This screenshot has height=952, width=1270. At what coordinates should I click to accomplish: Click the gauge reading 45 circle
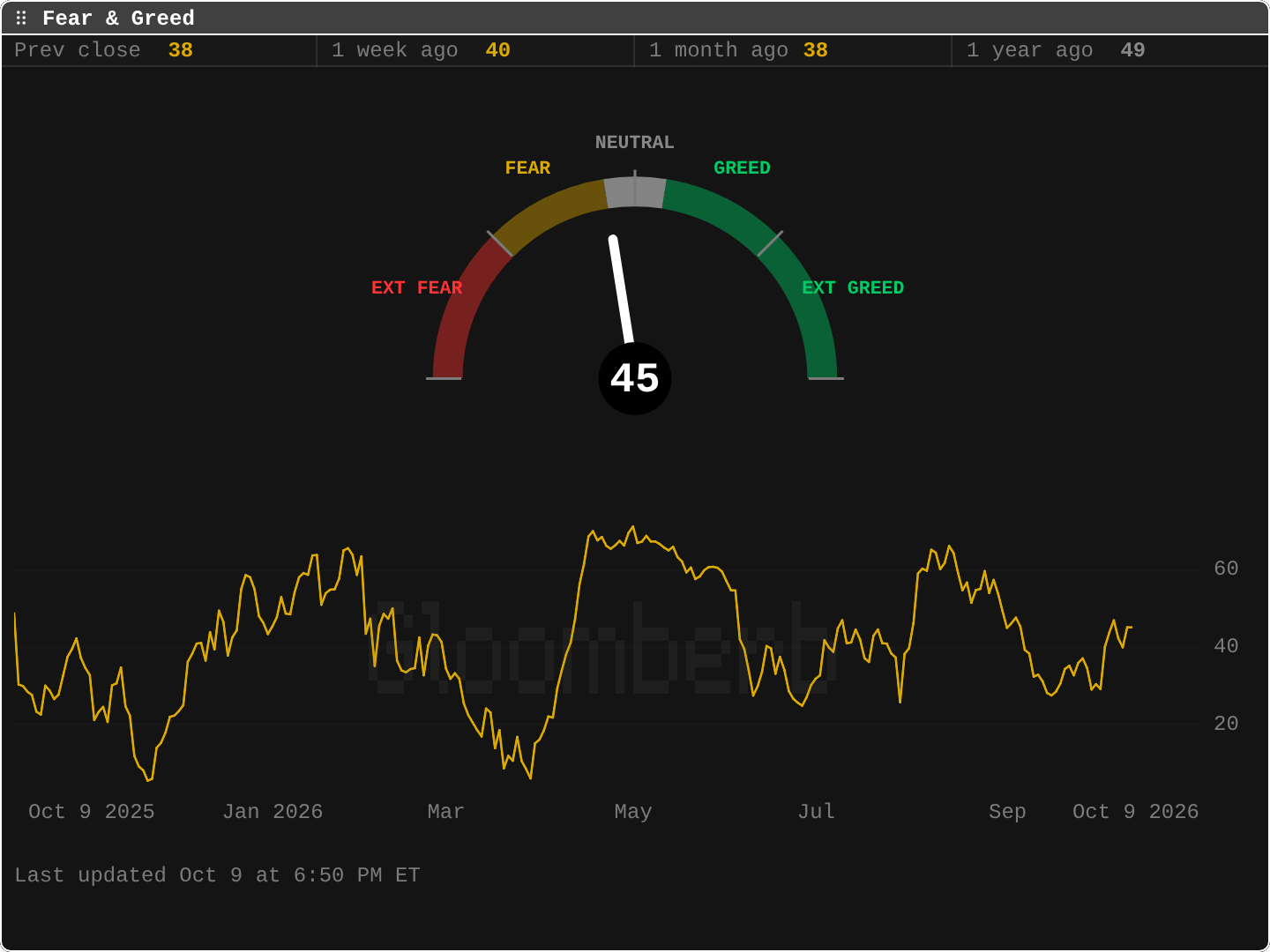pos(635,378)
